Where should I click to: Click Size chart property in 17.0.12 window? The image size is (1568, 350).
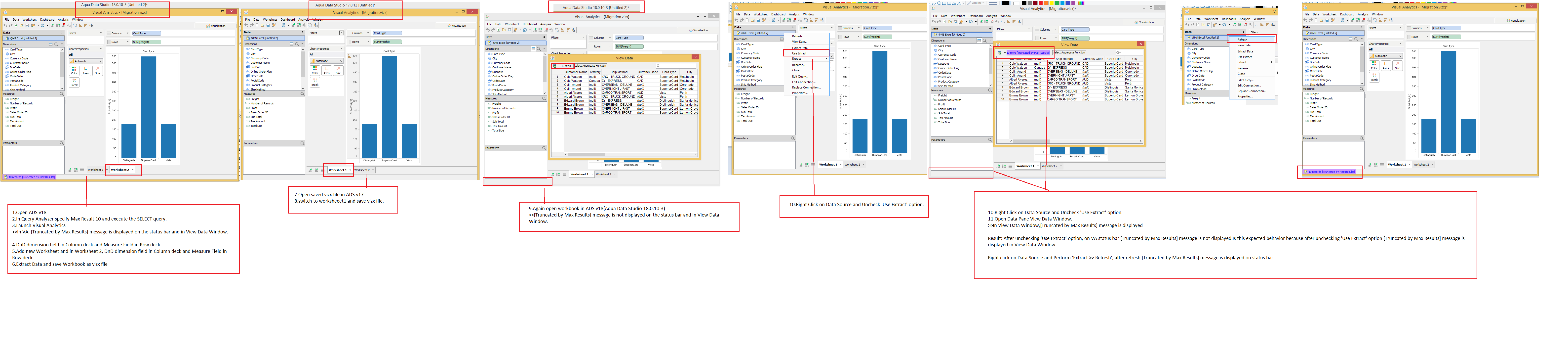coord(338,71)
